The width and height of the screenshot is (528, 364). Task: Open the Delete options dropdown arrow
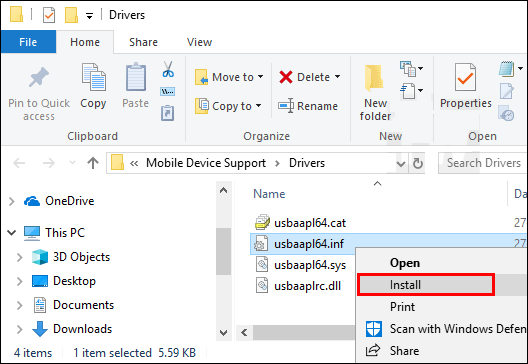pos(337,77)
